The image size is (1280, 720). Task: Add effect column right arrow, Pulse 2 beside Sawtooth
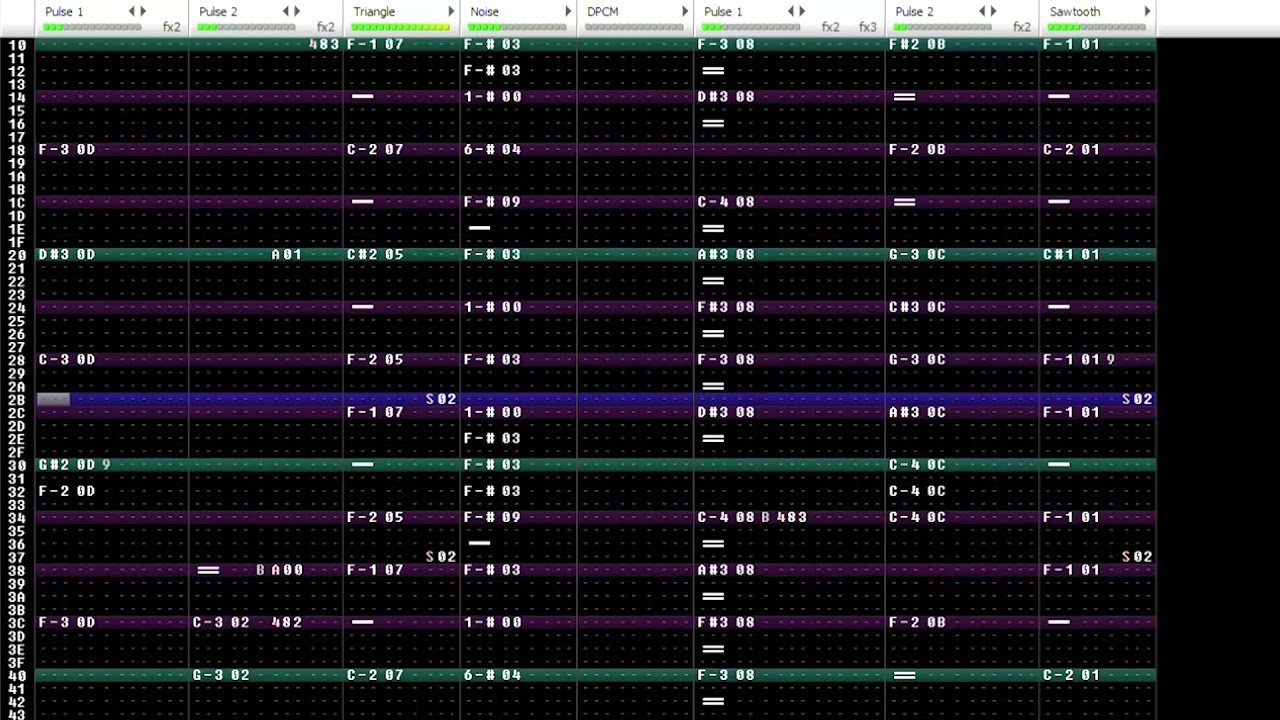click(x=993, y=11)
